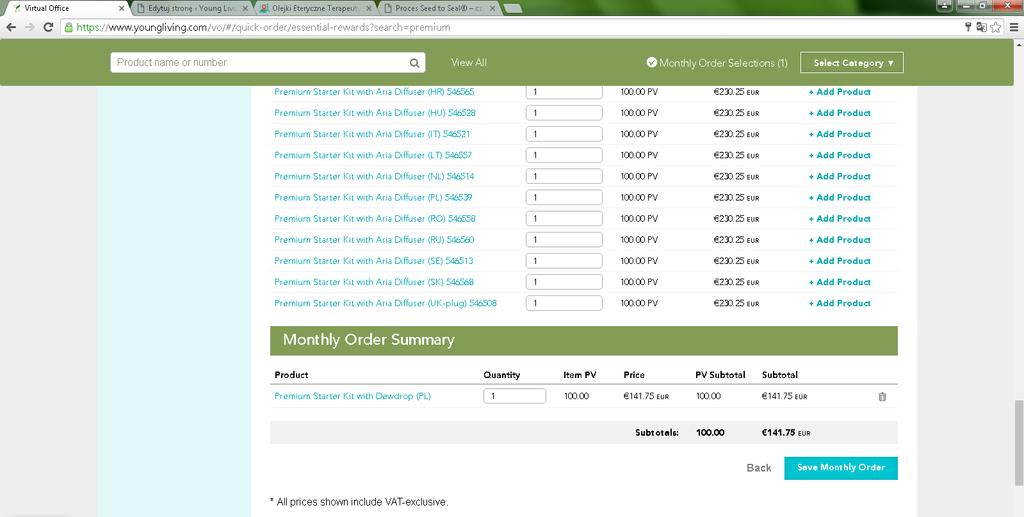1024x517 pixels.
Task: Edit quantity for Aria Diffuser (PL)
Action: click(x=564, y=197)
